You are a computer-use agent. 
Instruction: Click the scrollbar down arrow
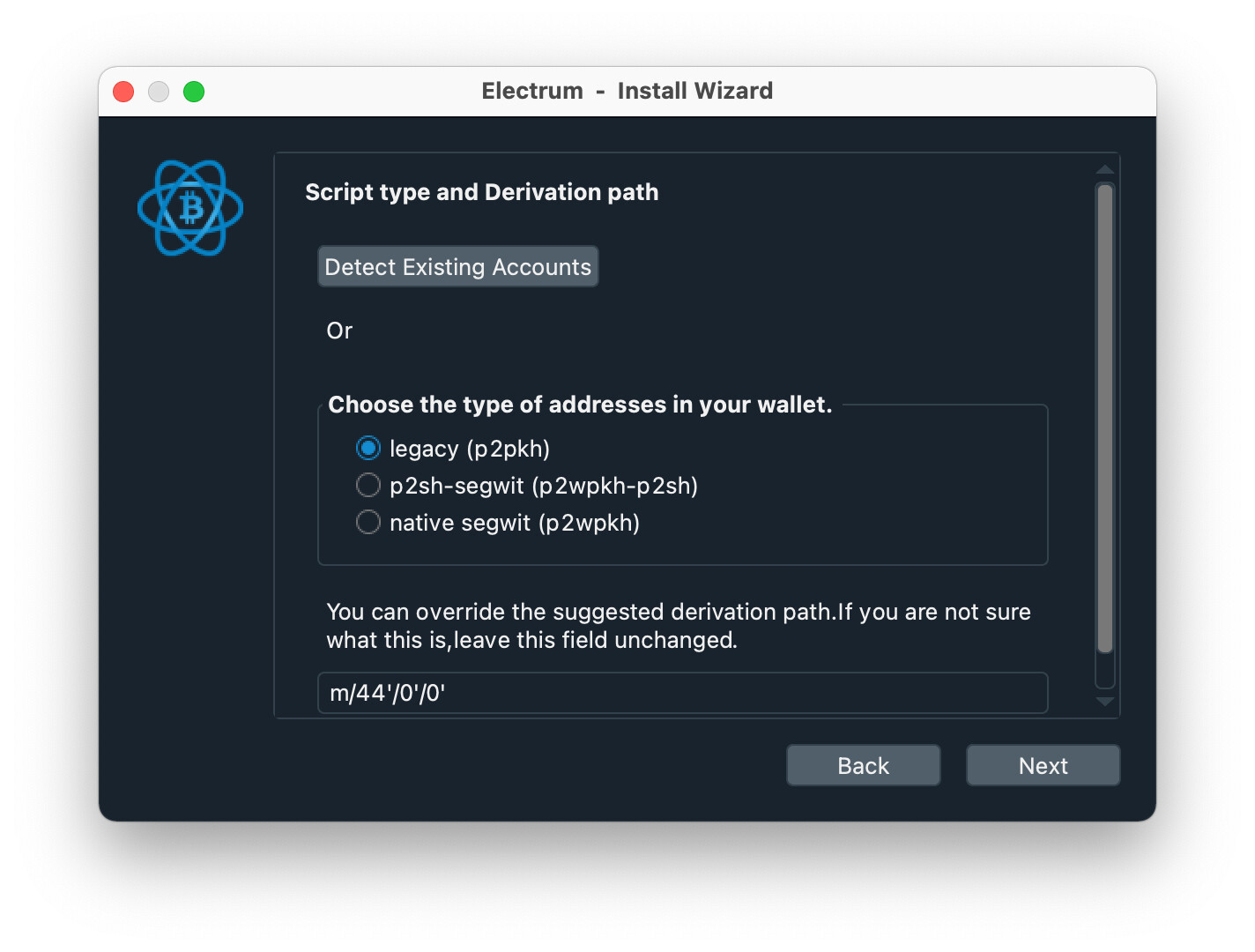[1105, 702]
